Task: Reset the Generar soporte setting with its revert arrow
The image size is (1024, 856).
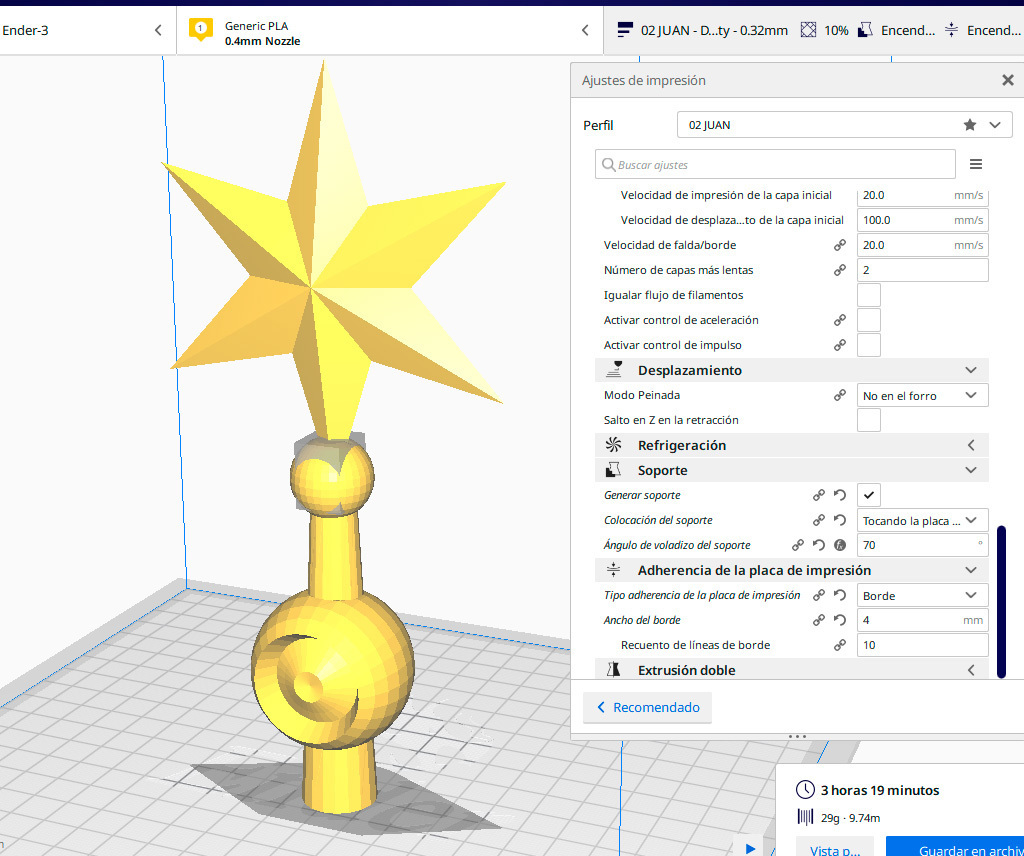Action: [840, 495]
